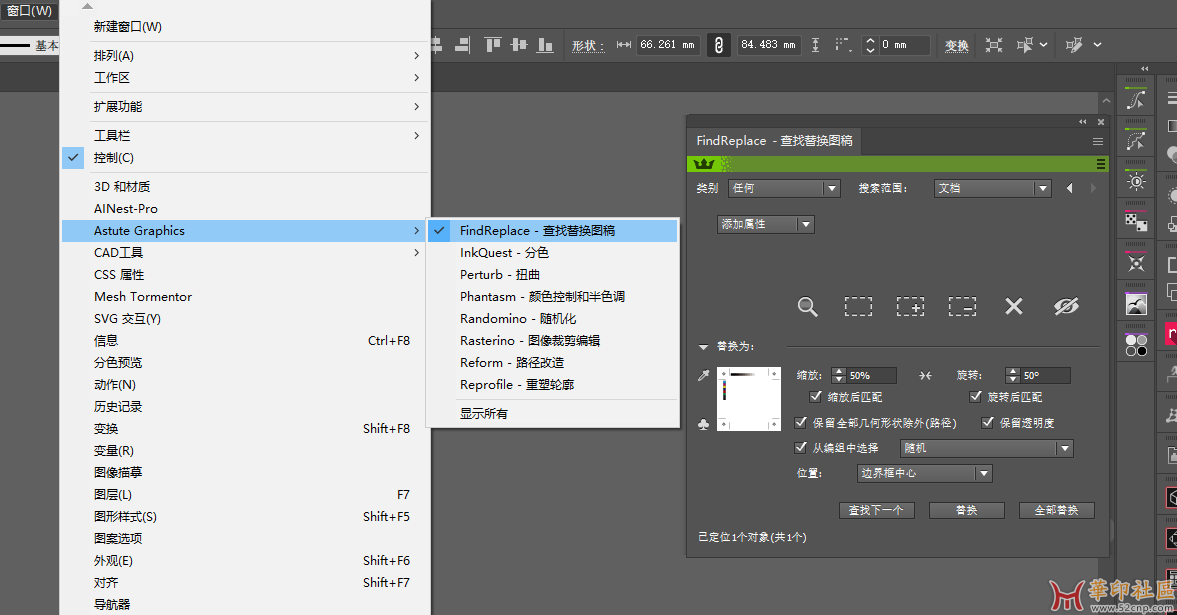Choose InkQuest - 分色 from submenu
The height and width of the screenshot is (615, 1177).
(552, 253)
